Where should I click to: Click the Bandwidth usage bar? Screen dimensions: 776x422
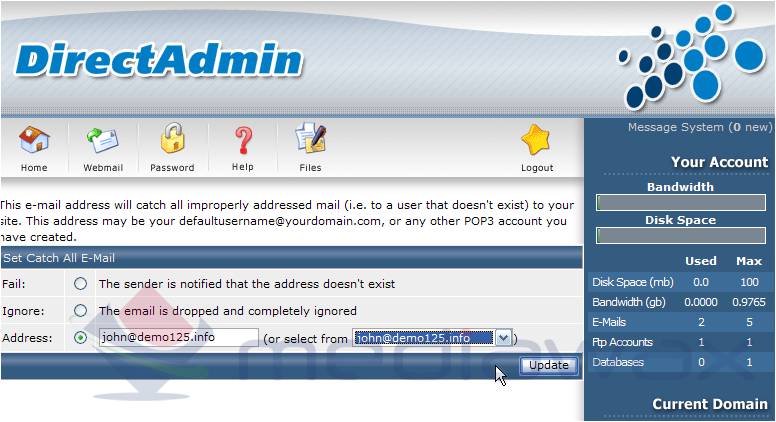tap(680, 203)
